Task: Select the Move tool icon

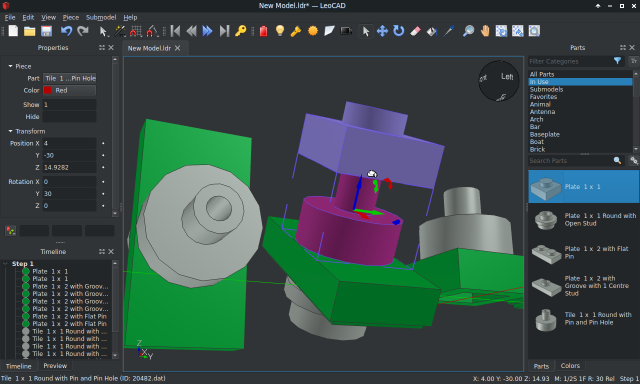Action: (382, 31)
